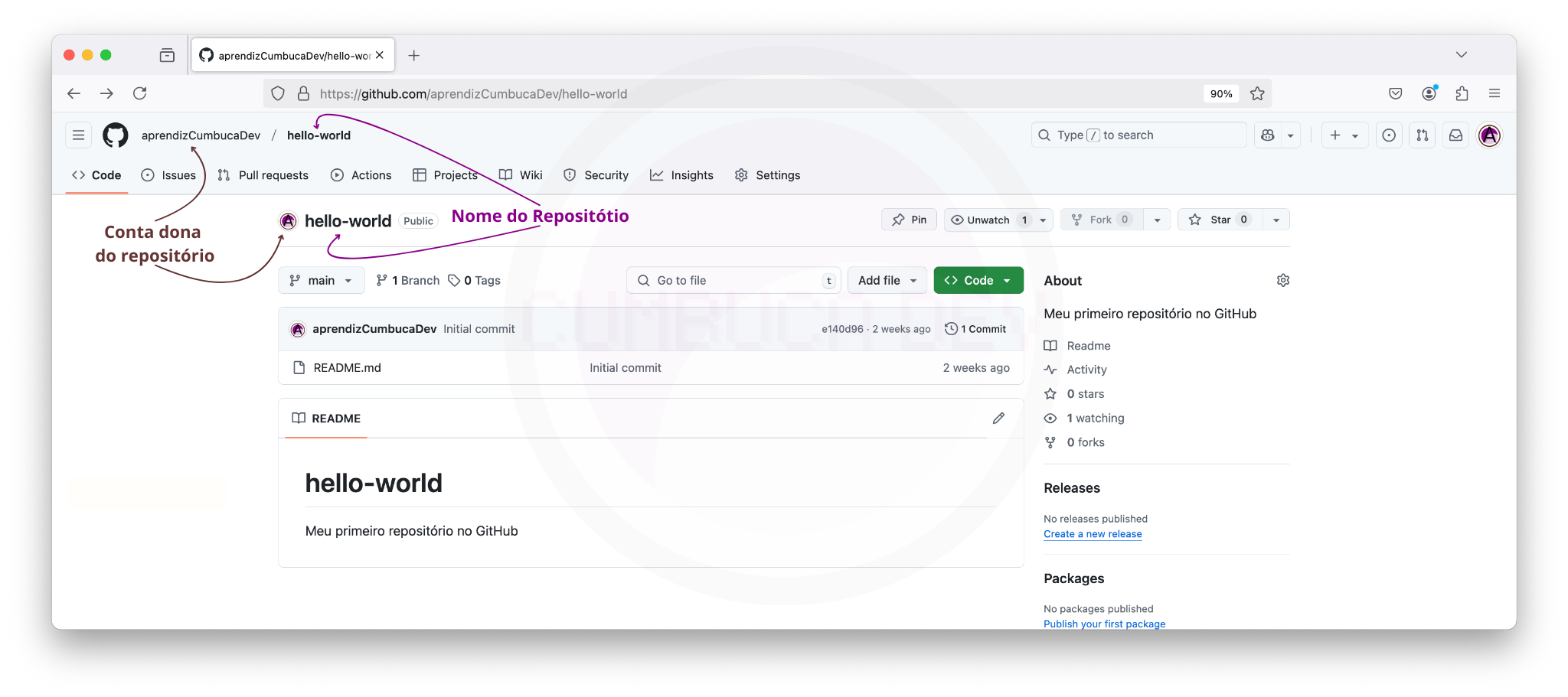Edit the README using the pencil icon
The image size is (1568, 697).
click(998, 418)
